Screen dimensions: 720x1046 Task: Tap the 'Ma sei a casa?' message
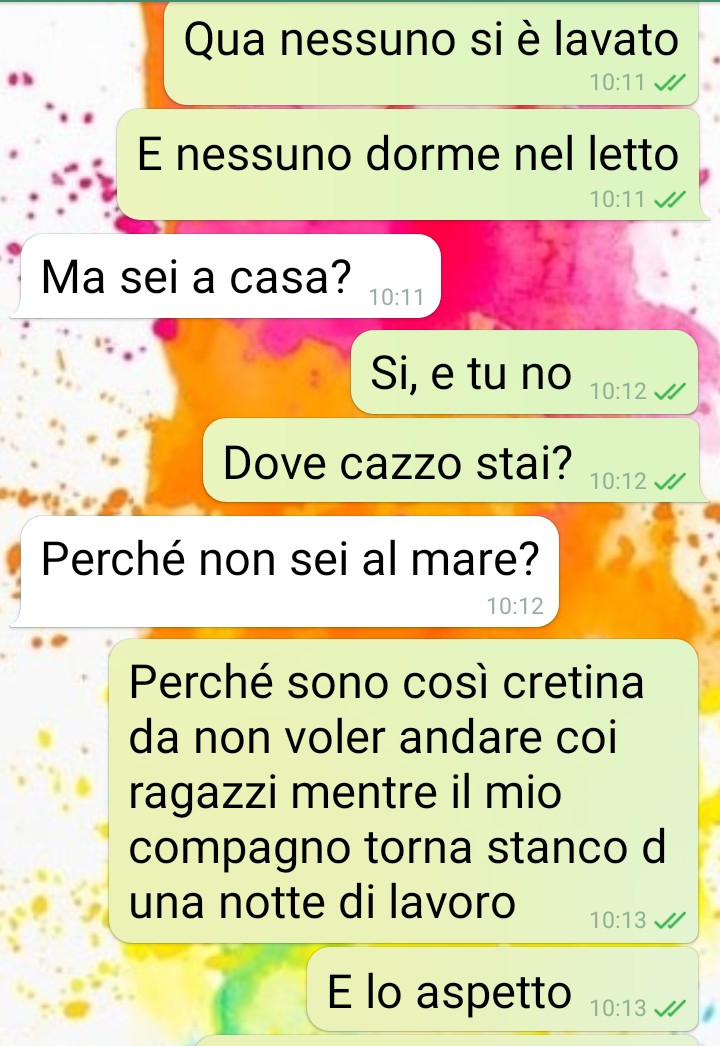click(x=230, y=276)
